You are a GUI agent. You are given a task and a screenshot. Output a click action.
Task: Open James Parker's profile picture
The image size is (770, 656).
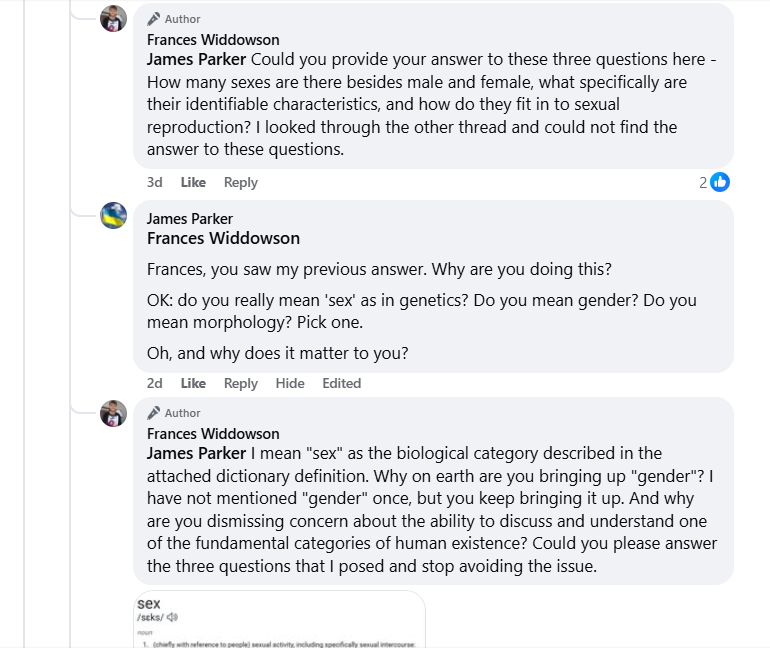coord(114,216)
